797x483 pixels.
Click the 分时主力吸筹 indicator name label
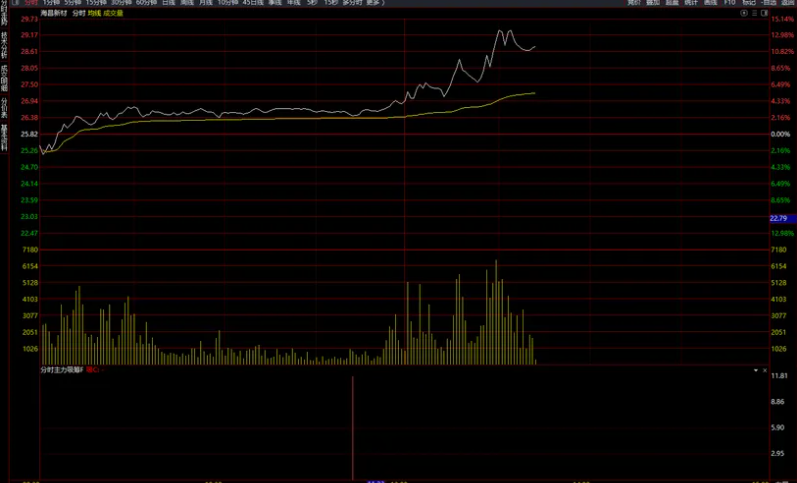(x=61, y=370)
